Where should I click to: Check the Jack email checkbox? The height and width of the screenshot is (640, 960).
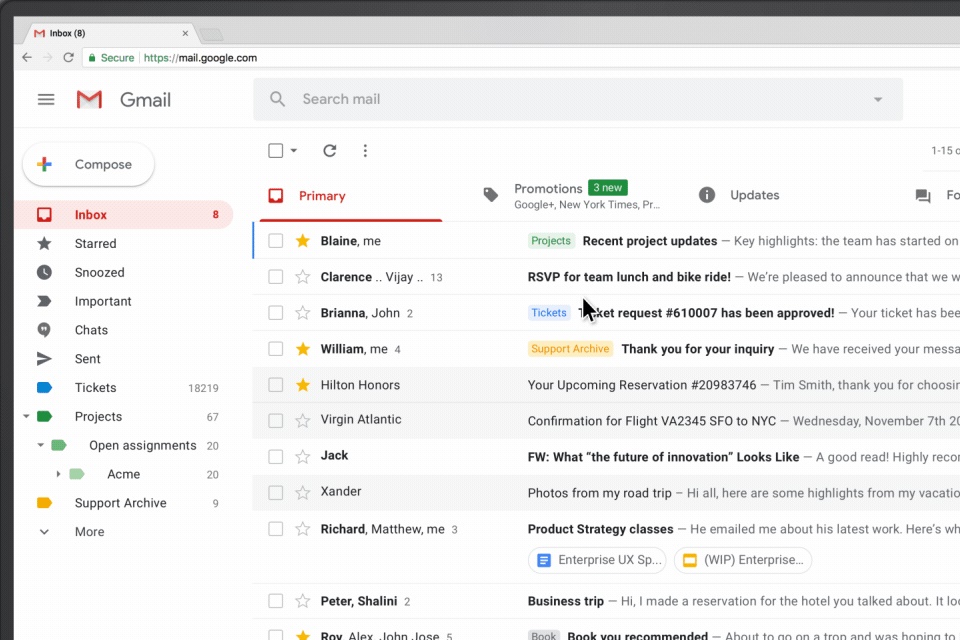point(276,457)
